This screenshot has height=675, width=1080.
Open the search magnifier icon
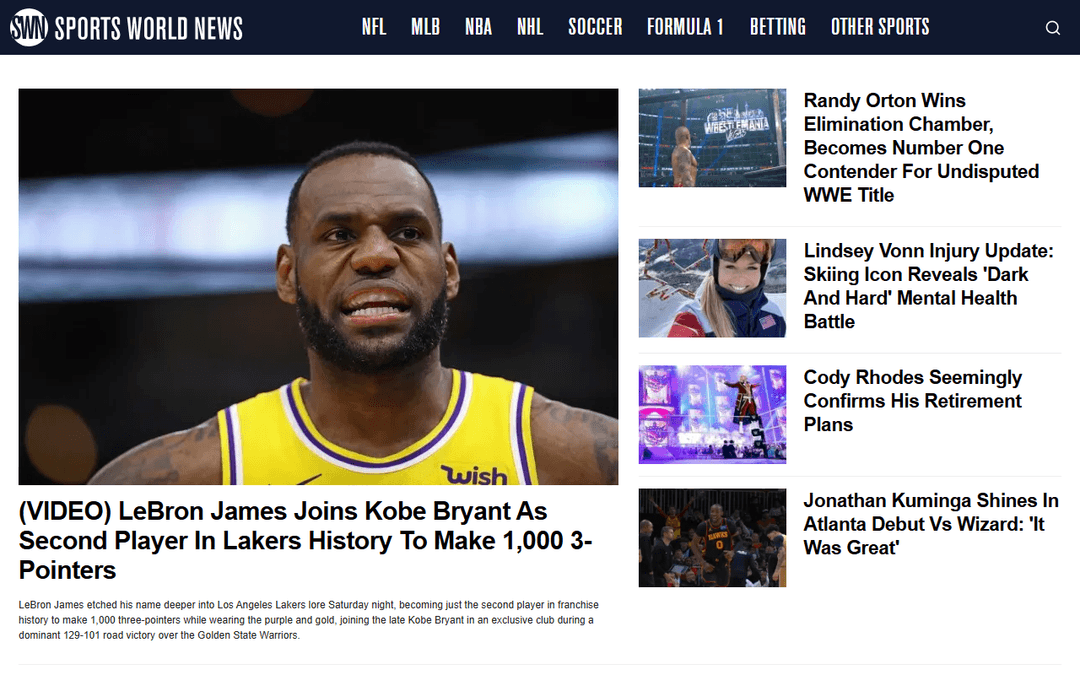click(1052, 28)
